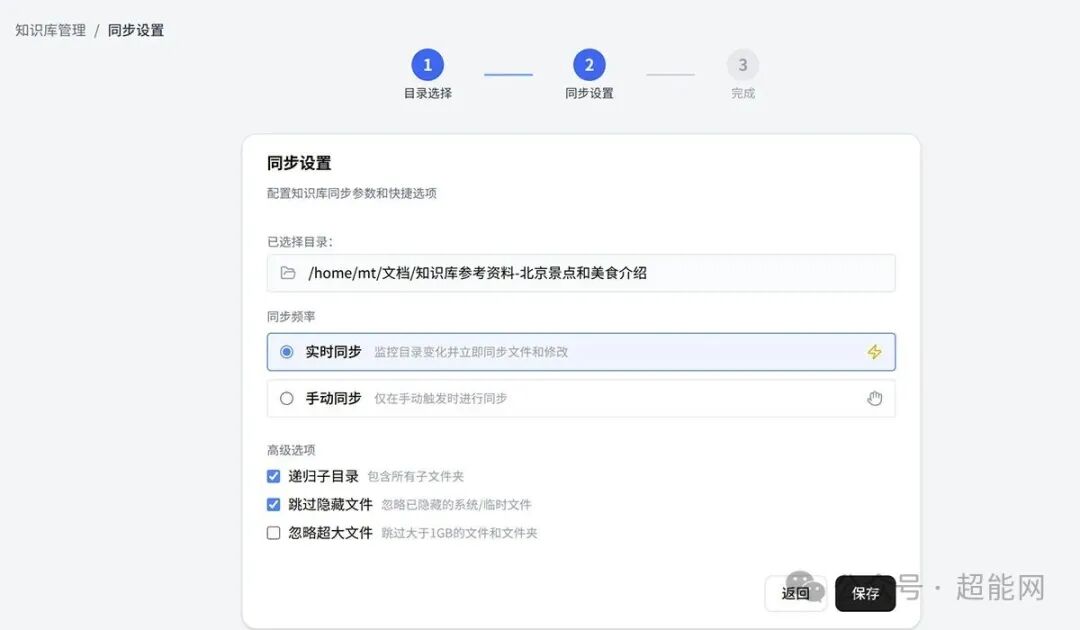Screen dimensions: 1080x630
Task: Click the 目录选择 step label text
Action: coord(428,93)
